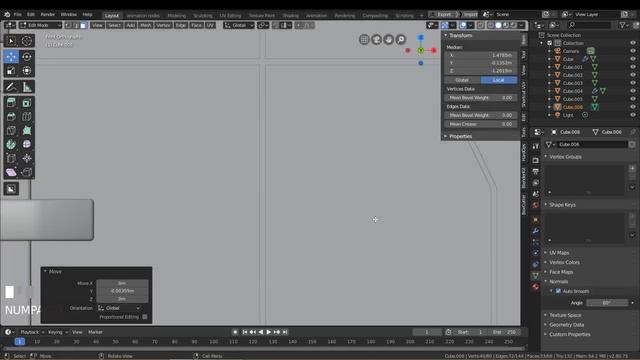Click the Auto Smooth Angle slider

click(607, 303)
